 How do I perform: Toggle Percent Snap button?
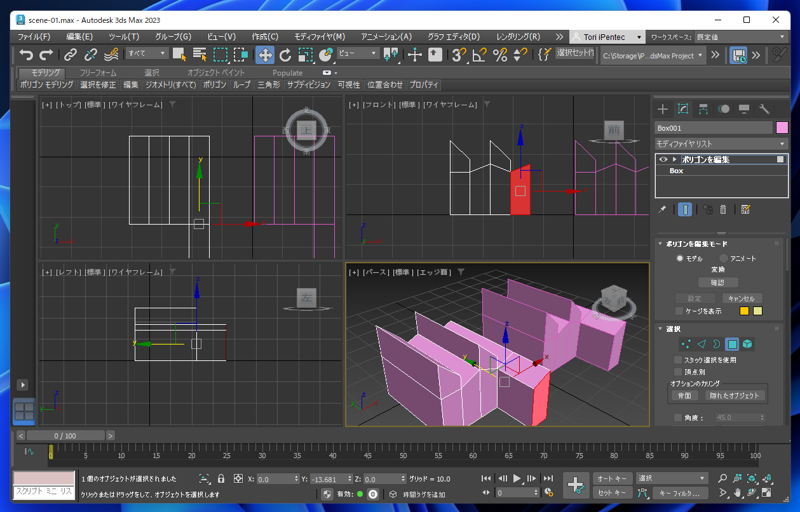500,55
